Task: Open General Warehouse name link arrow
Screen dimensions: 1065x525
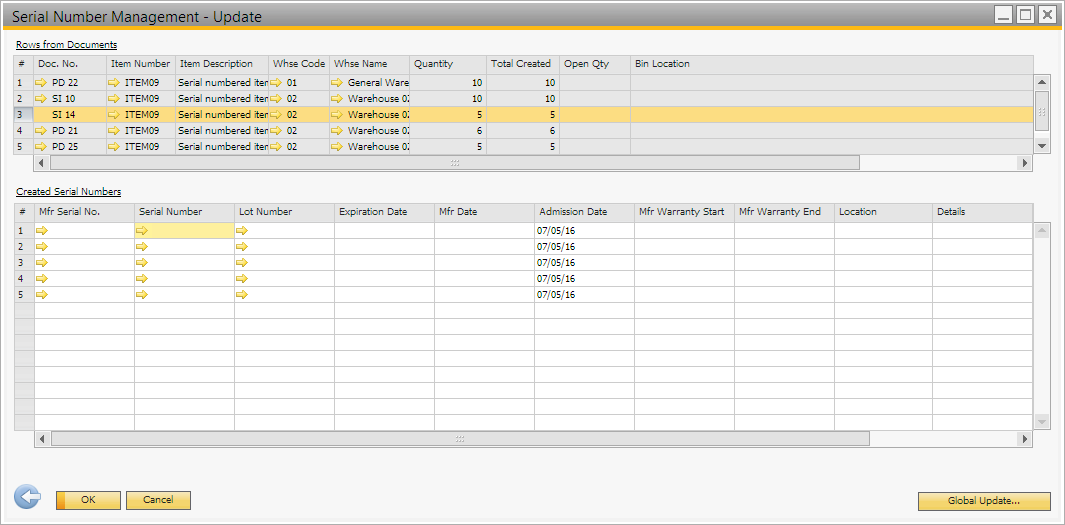Action: coord(338,83)
